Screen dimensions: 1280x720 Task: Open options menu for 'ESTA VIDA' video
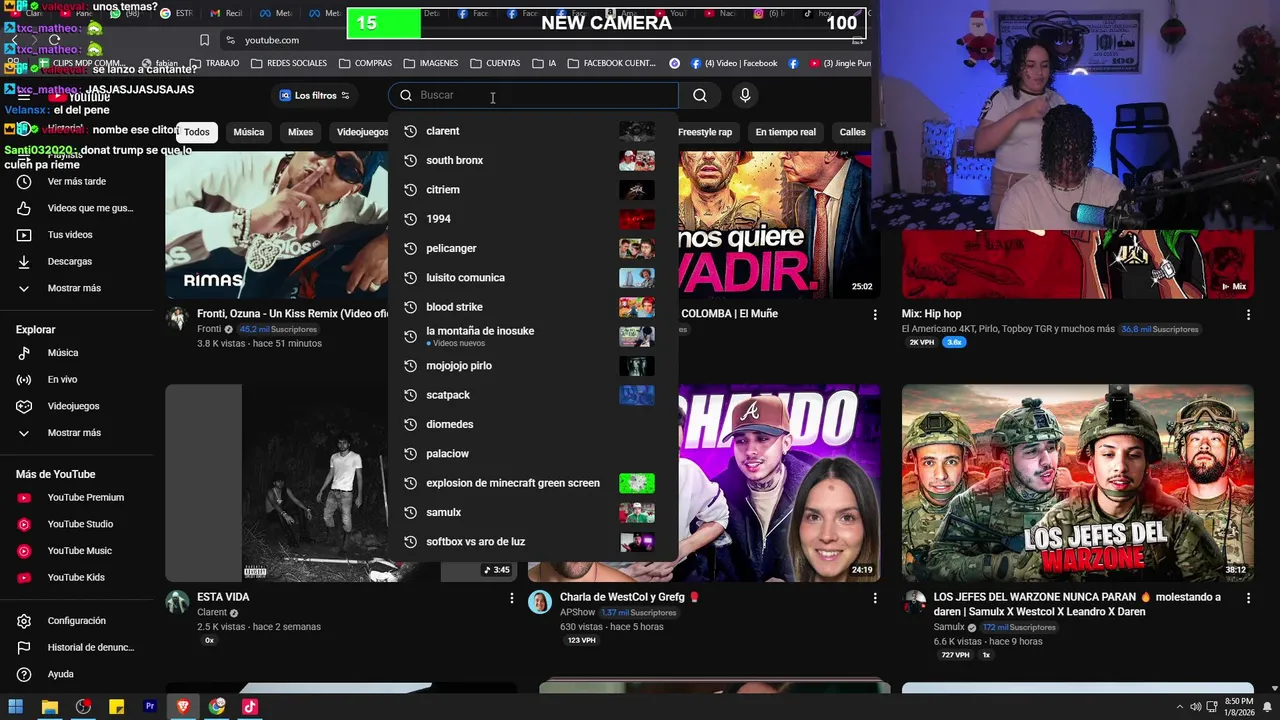point(512,598)
